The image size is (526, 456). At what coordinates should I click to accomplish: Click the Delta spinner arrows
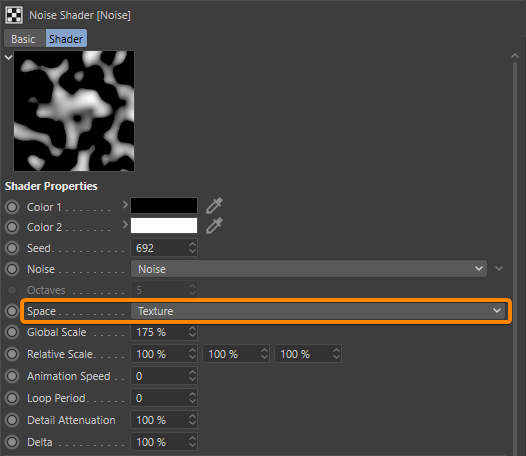click(192, 442)
